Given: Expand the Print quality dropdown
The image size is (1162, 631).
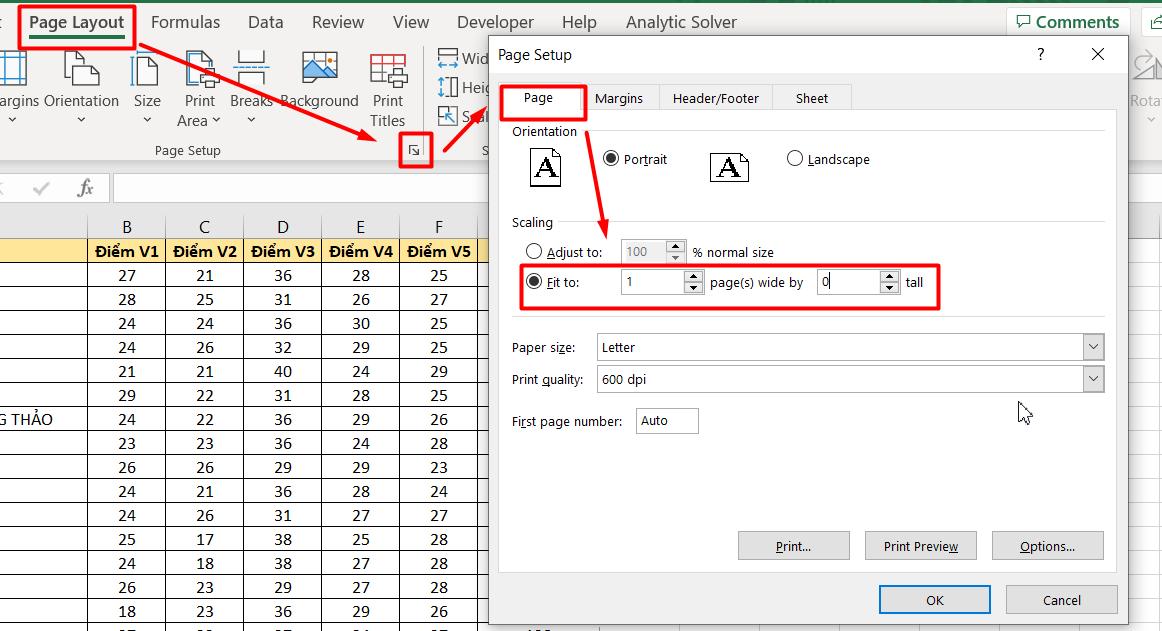Looking at the screenshot, I should tap(1093, 379).
